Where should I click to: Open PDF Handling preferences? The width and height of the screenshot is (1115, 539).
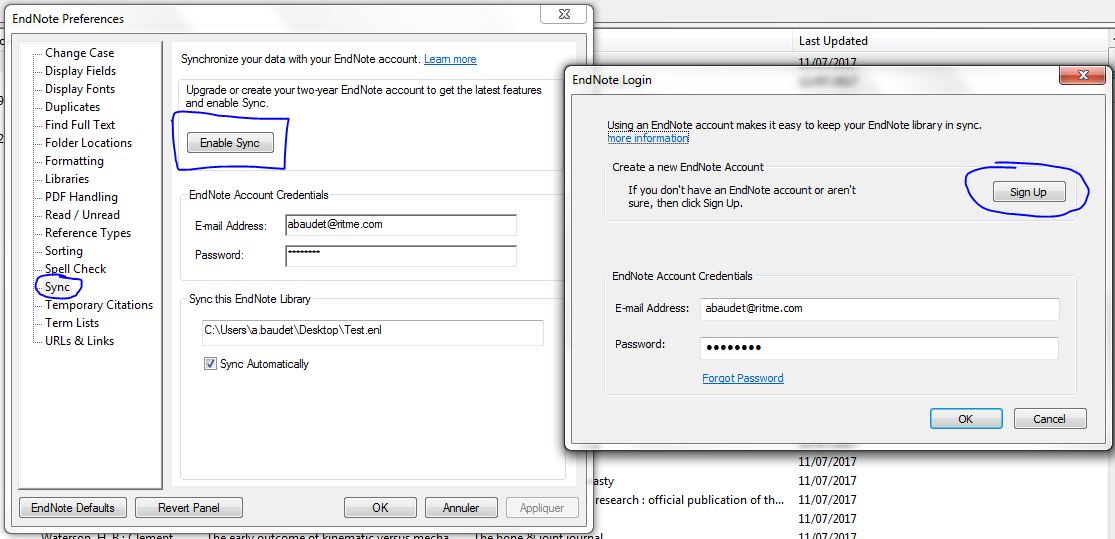81,197
